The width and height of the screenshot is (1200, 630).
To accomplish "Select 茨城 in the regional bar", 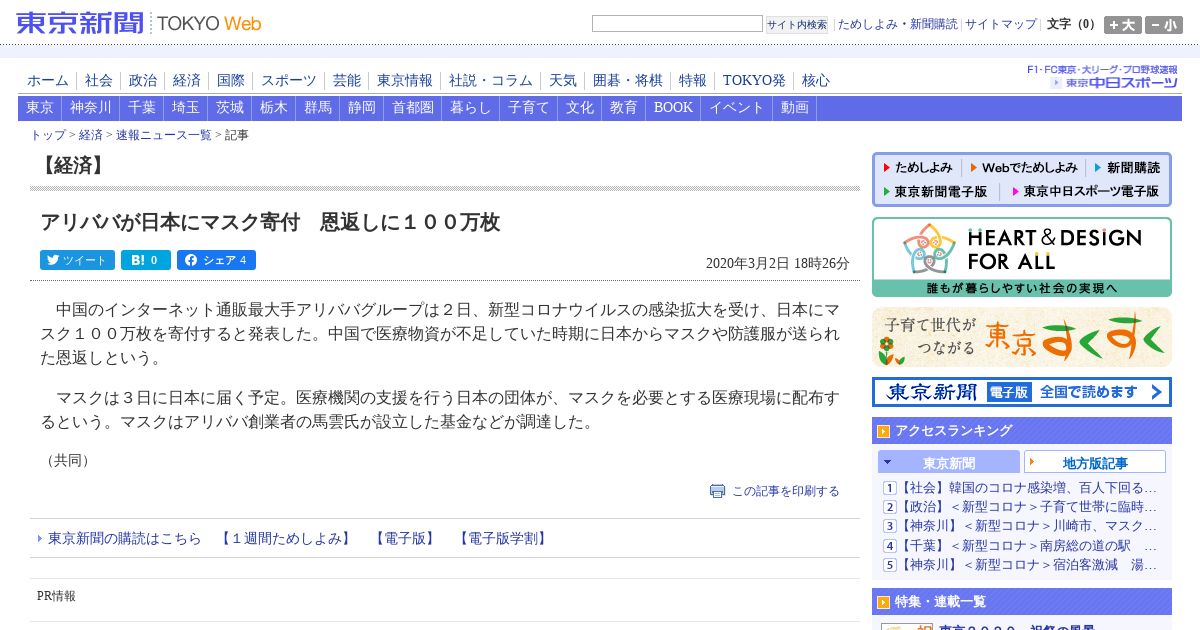I will coord(230,108).
